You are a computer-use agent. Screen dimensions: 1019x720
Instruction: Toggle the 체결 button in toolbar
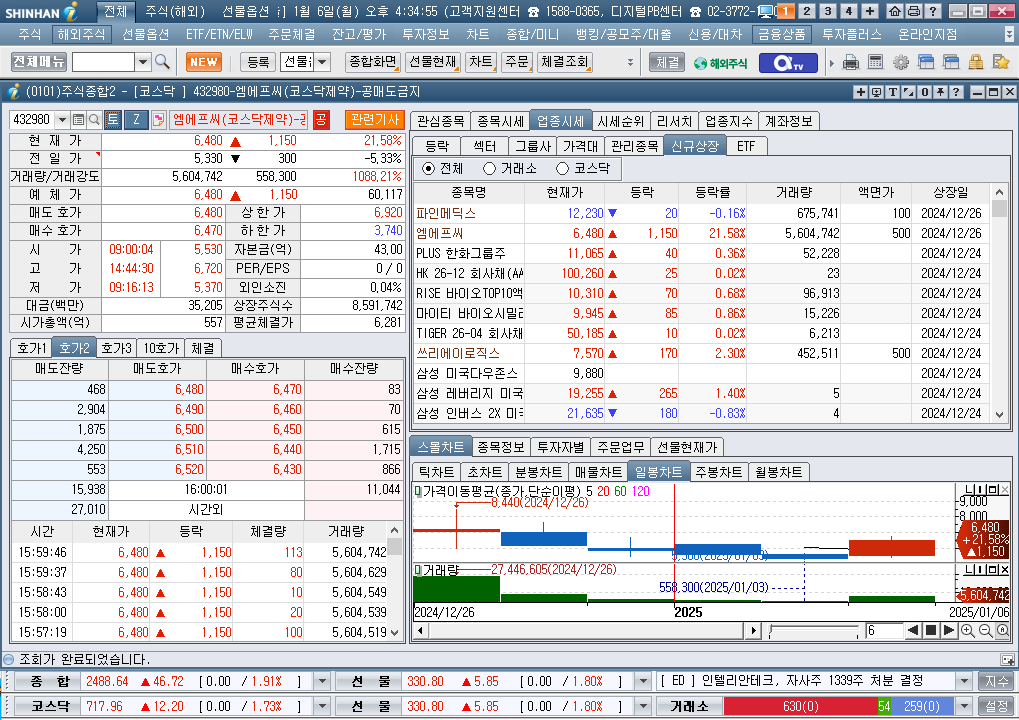[x=667, y=62]
